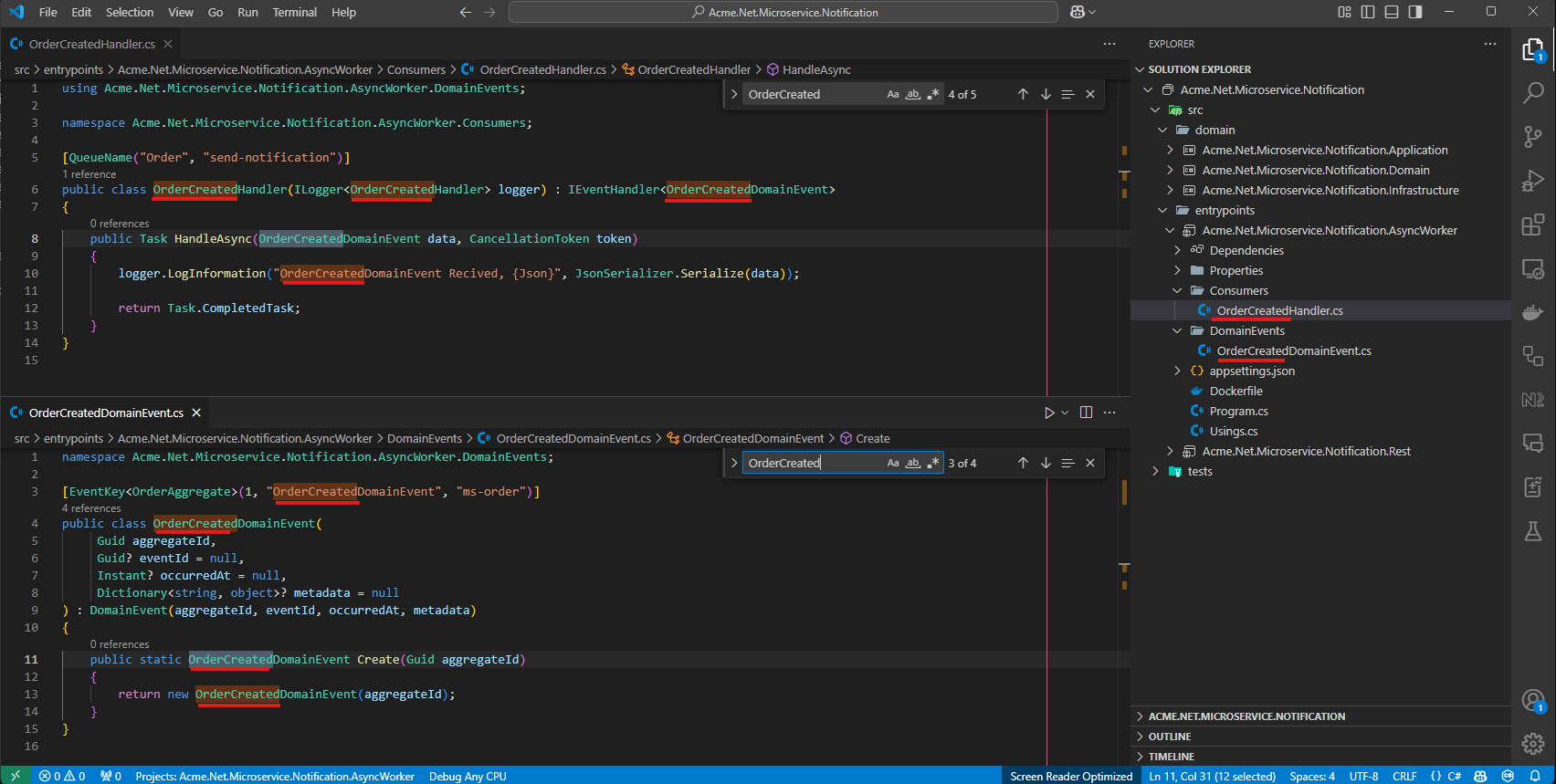Image resolution: width=1556 pixels, height=784 pixels.
Task: Open the File menu
Action: 48,12
